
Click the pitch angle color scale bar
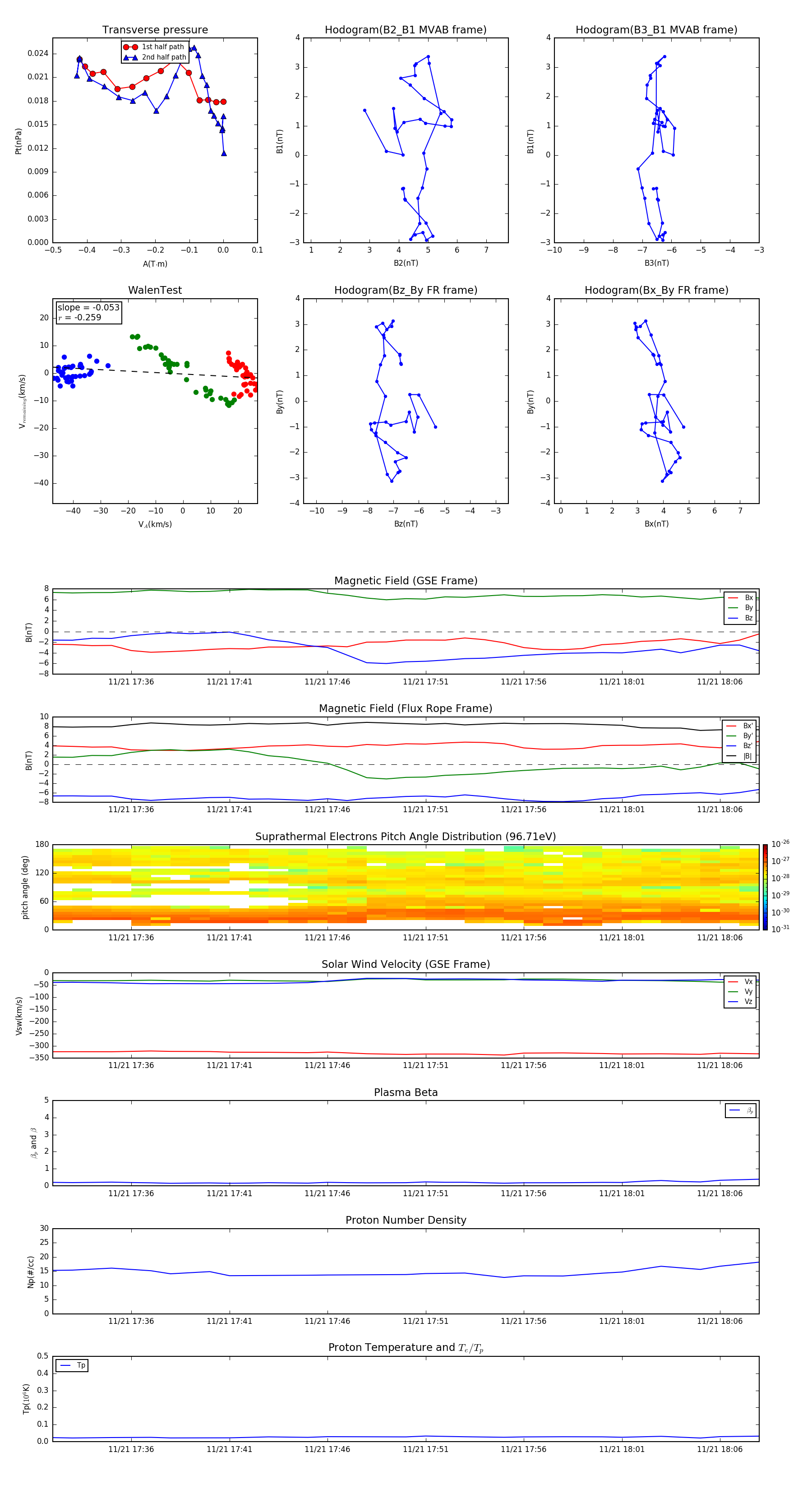click(x=765, y=887)
